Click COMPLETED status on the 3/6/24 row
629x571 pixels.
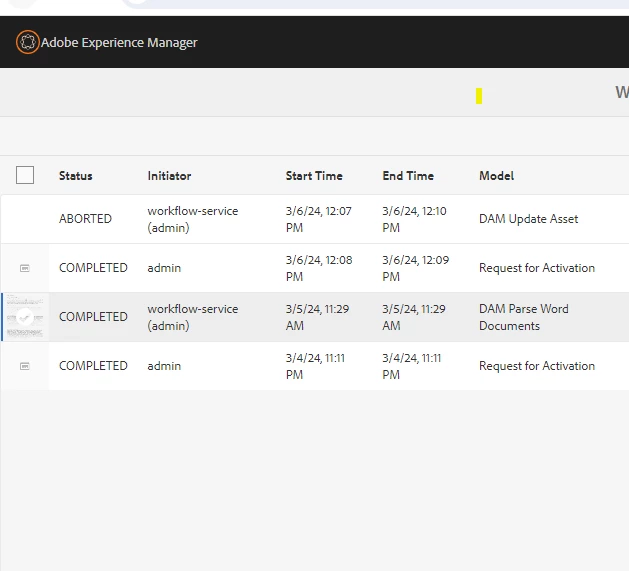point(93,268)
